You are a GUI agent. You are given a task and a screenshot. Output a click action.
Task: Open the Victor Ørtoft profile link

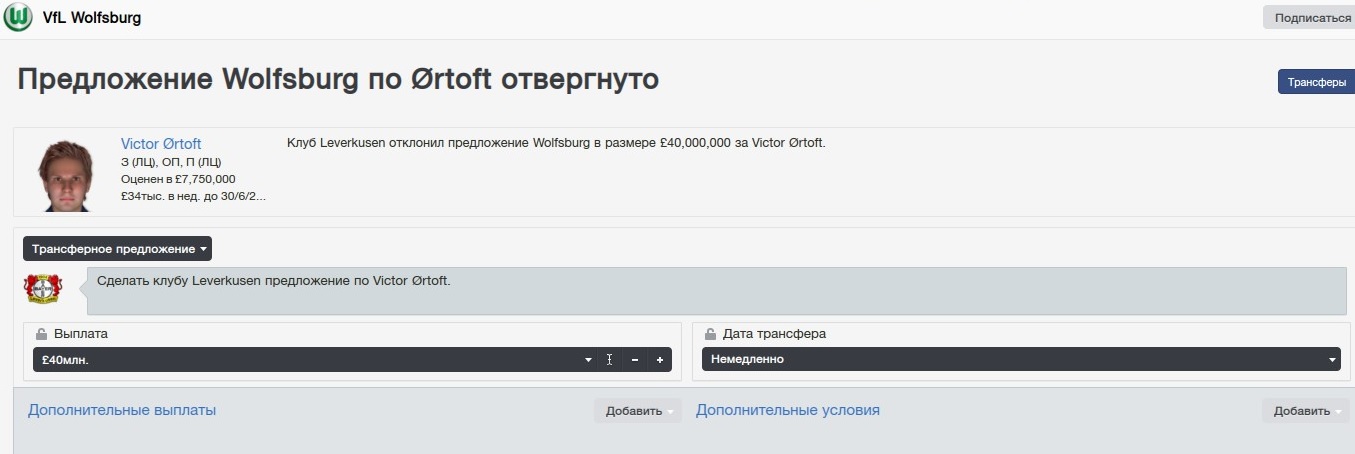click(x=161, y=144)
